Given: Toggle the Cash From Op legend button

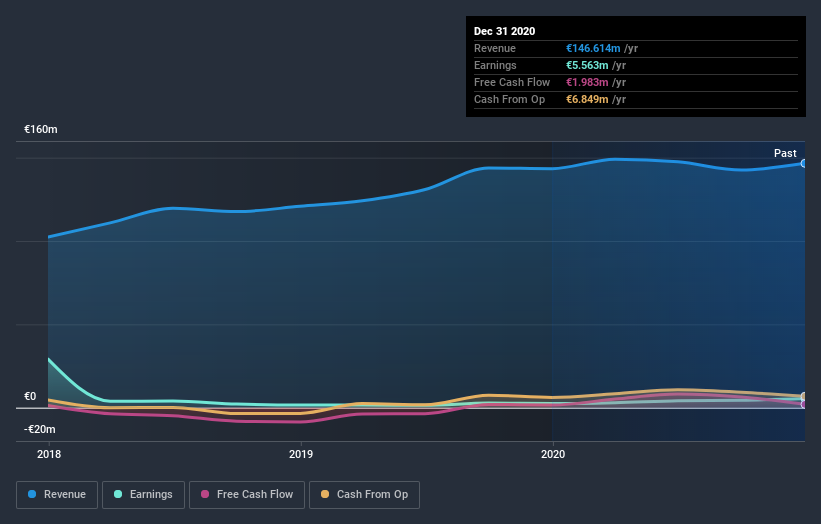Looking at the screenshot, I should coord(364,495).
